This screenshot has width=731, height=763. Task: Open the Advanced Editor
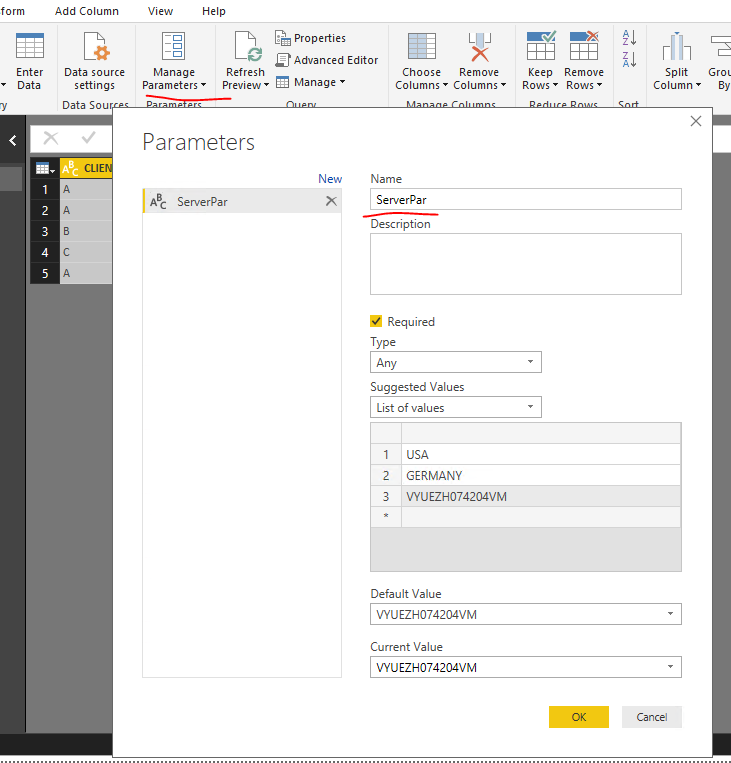327,60
